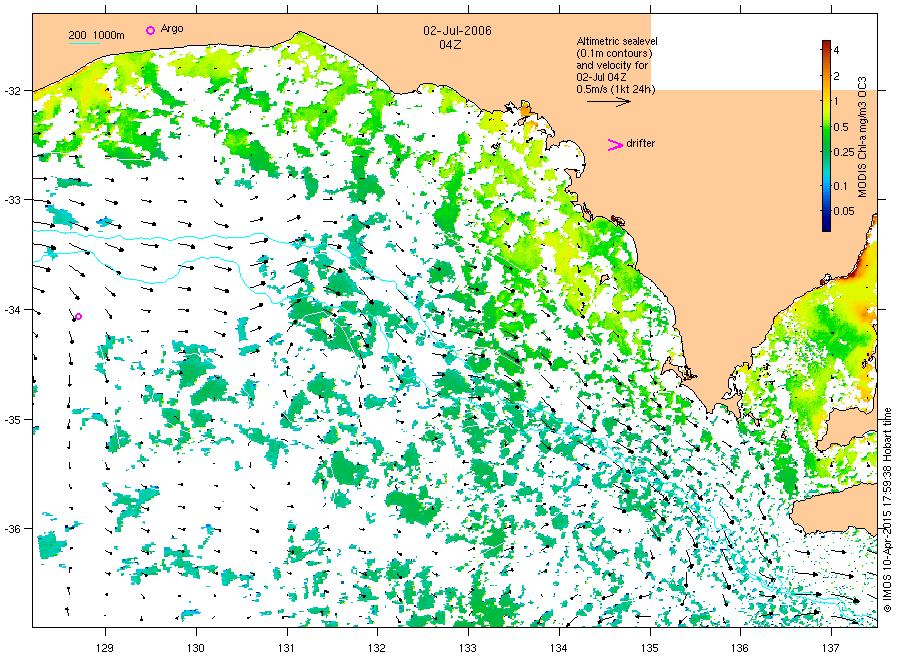
Task: Click the longitude label '131'
Action: click(x=286, y=649)
